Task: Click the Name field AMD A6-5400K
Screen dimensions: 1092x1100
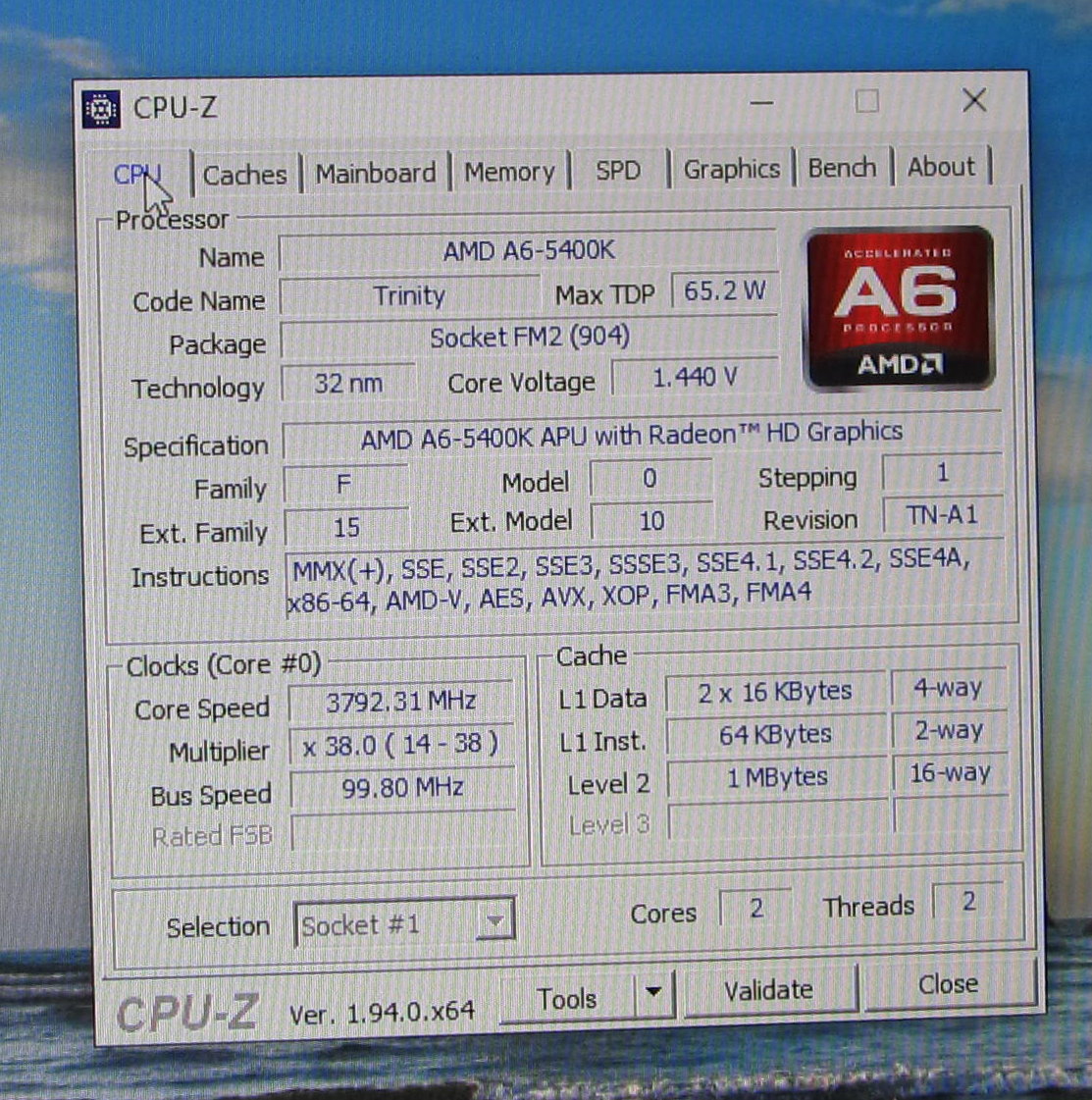Action: click(x=528, y=250)
